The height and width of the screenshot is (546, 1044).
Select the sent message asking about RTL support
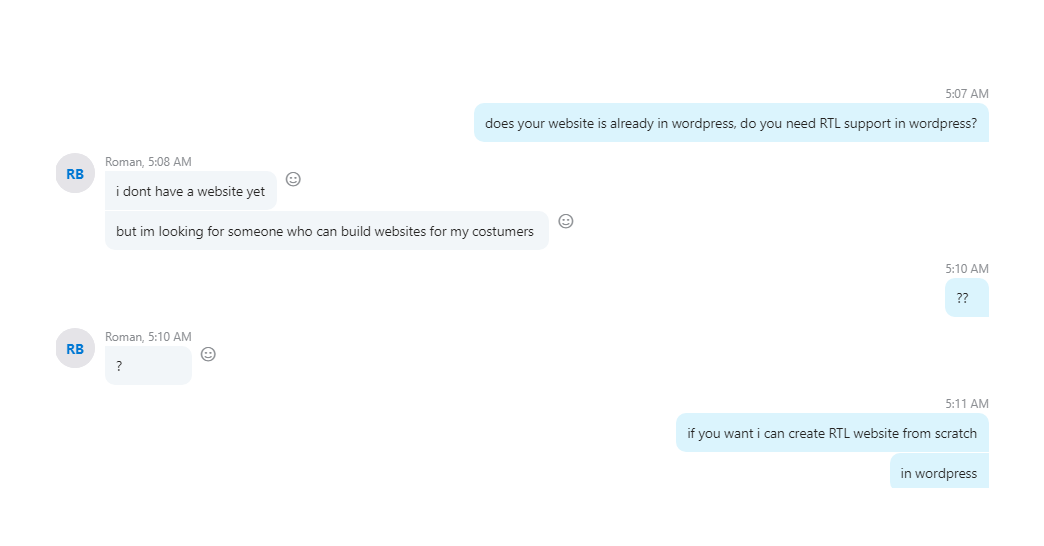pyautogui.click(x=731, y=123)
